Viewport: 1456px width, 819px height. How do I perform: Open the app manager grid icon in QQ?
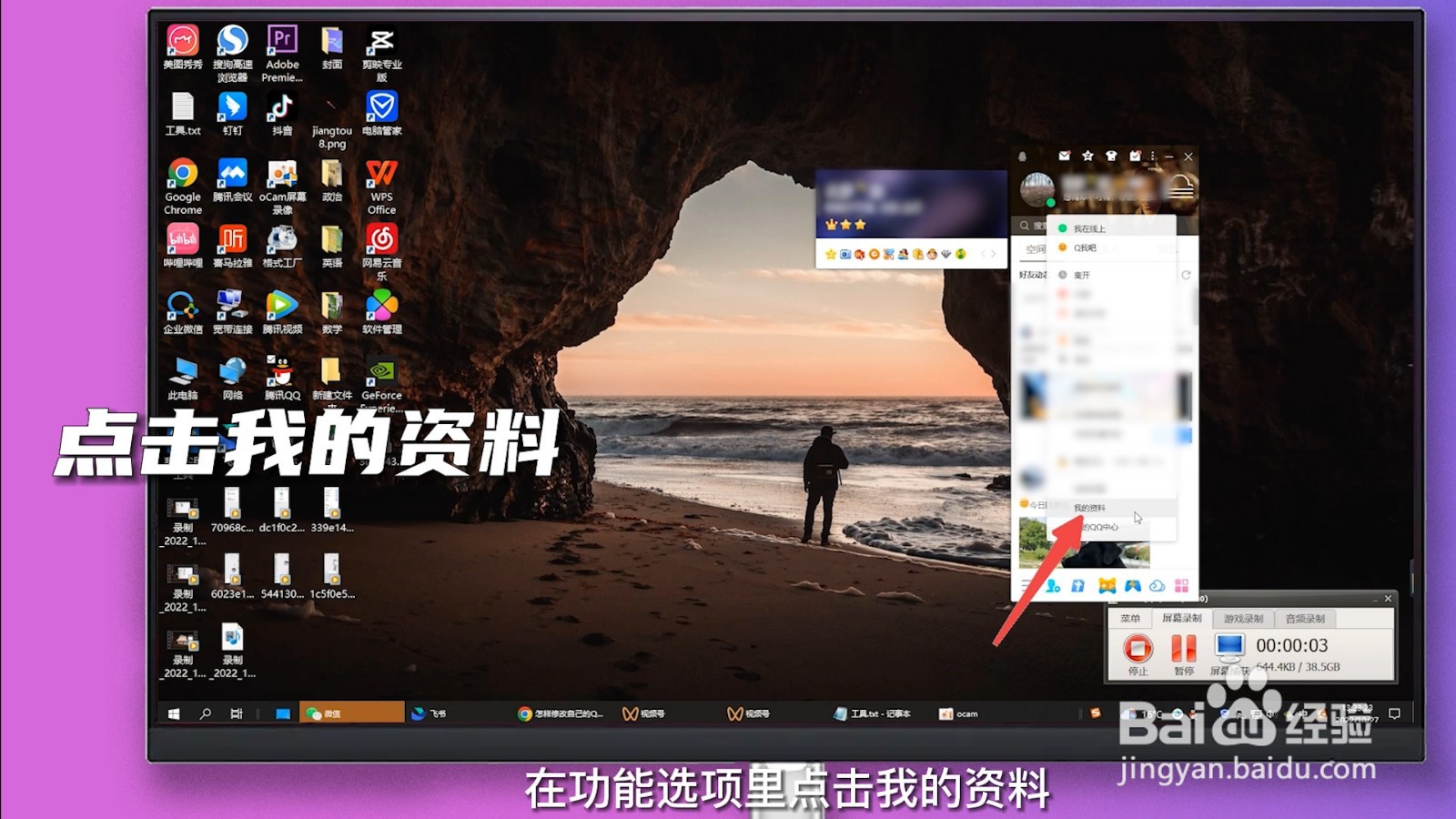(x=1181, y=586)
